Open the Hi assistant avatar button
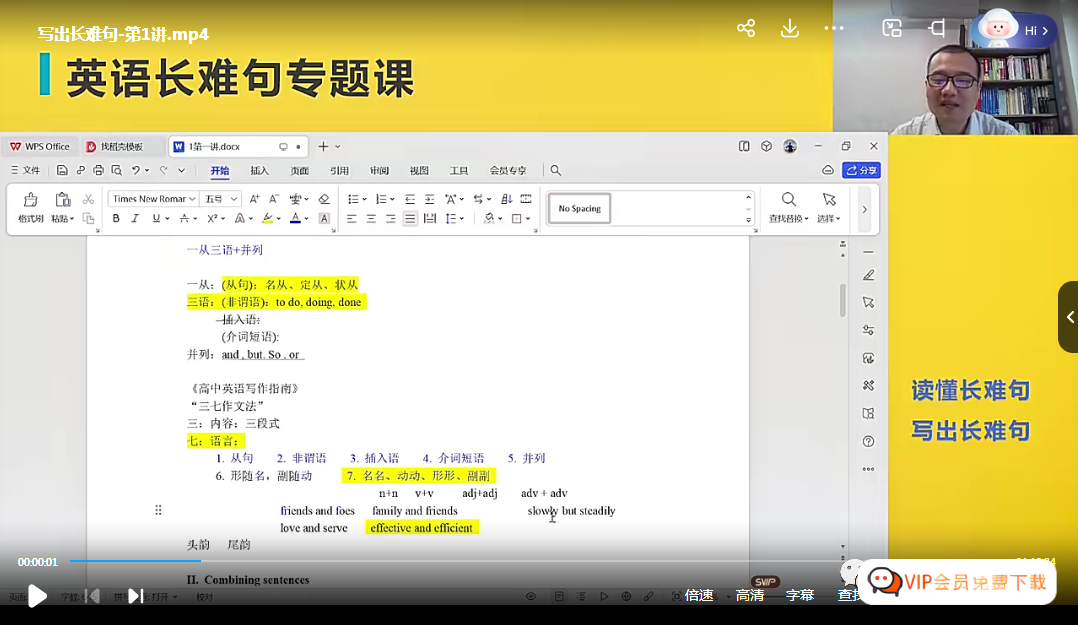 [x=1015, y=29]
